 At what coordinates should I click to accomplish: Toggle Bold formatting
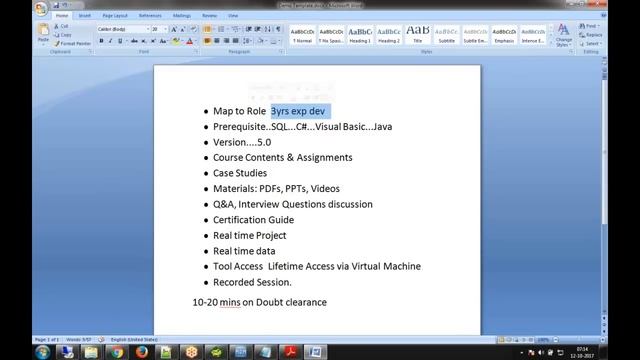[x=101, y=41]
